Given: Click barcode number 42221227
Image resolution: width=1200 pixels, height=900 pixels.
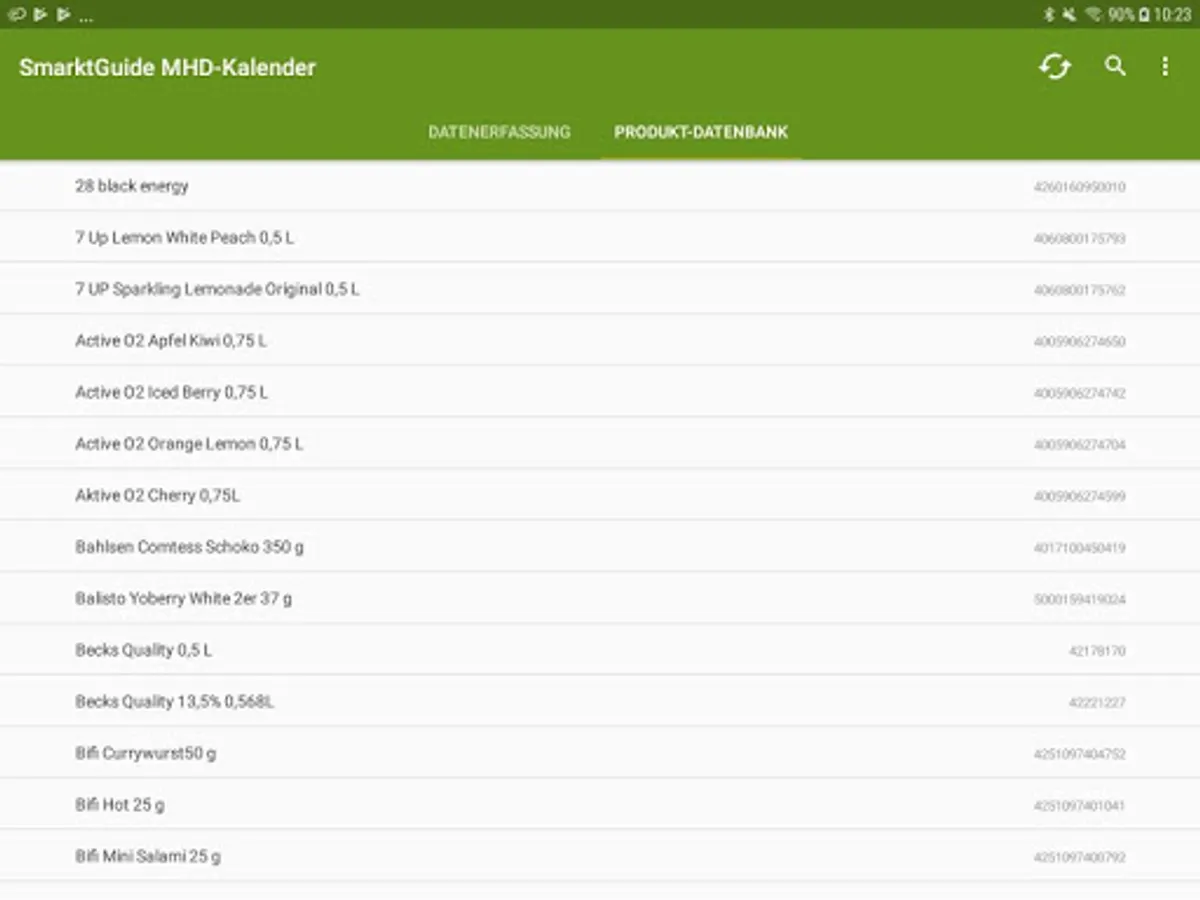Looking at the screenshot, I should [x=1097, y=703].
